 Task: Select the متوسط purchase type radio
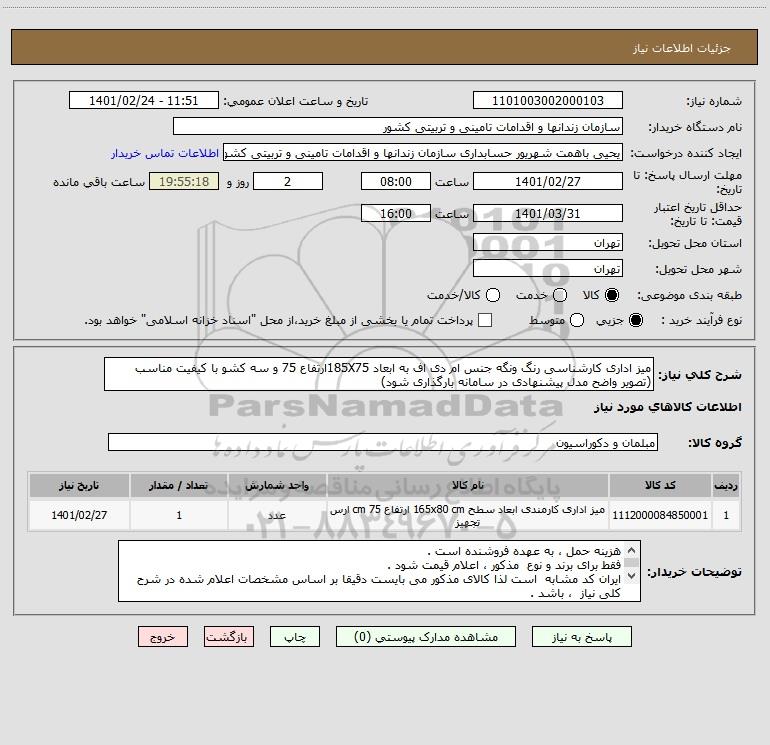(577, 320)
